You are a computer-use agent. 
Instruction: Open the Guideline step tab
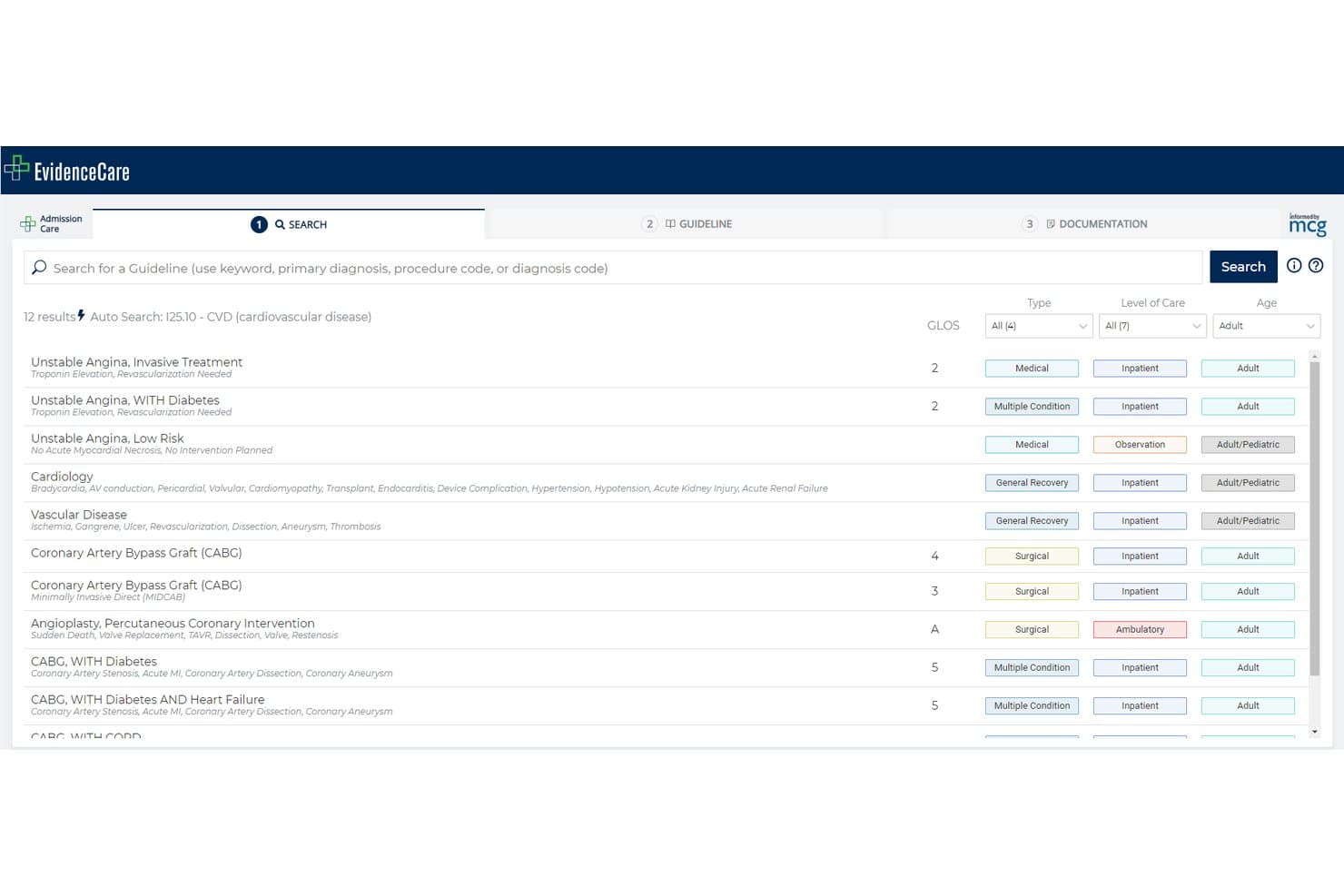click(x=687, y=224)
